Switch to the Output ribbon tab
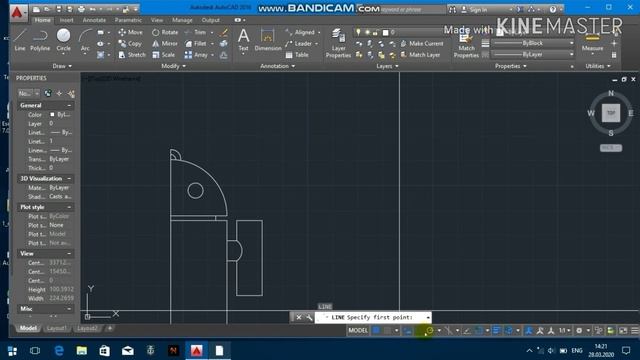640x360 pixels. pos(211,20)
